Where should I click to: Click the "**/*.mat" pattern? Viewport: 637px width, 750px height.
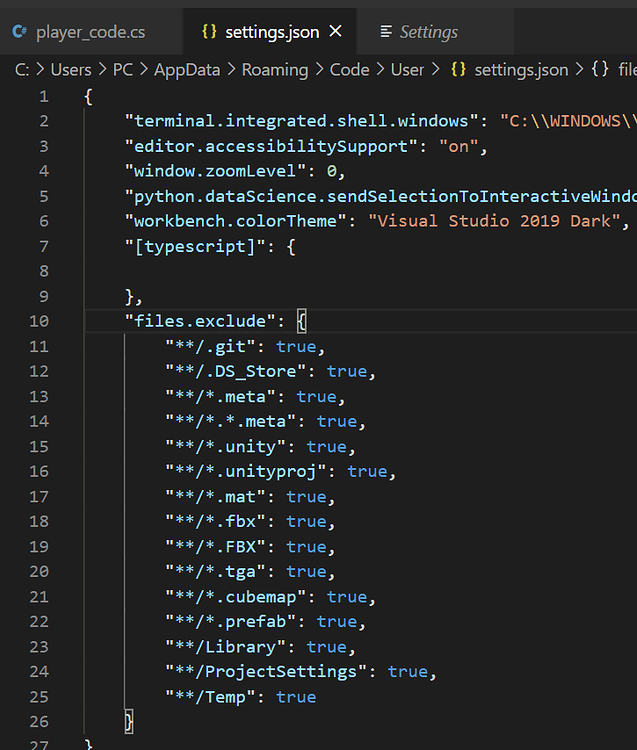click(x=215, y=496)
